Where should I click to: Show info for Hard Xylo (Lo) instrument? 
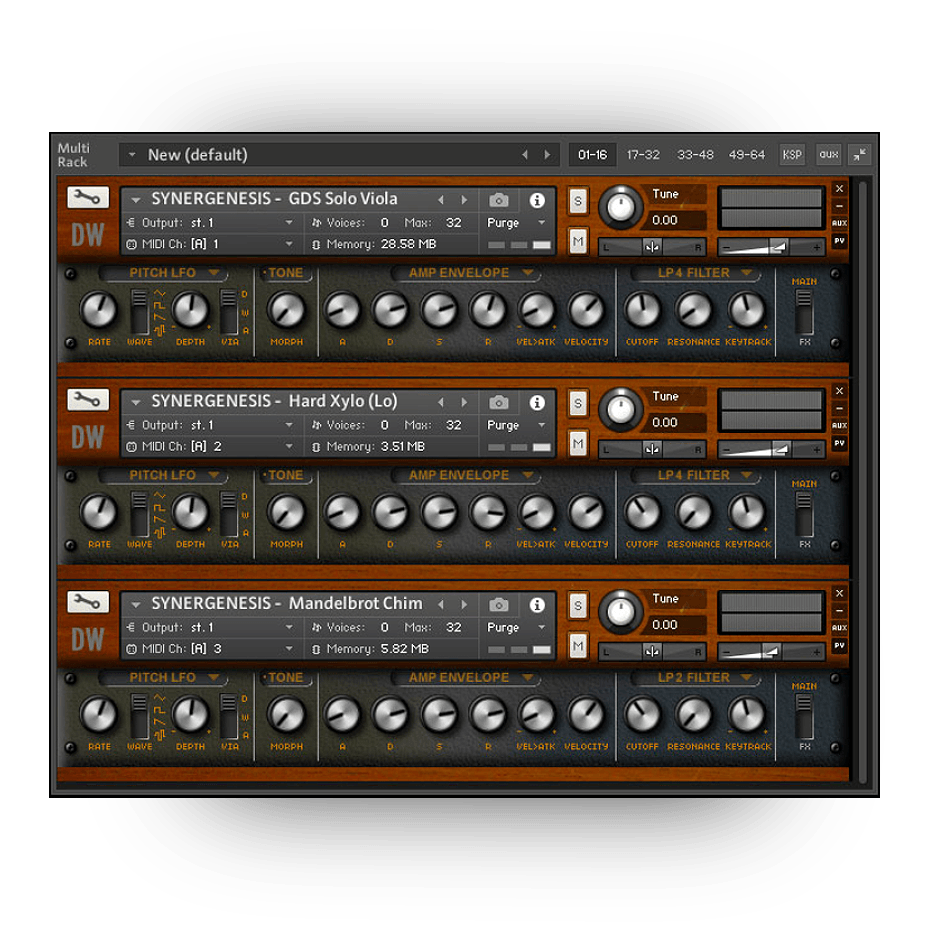tap(537, 403)
